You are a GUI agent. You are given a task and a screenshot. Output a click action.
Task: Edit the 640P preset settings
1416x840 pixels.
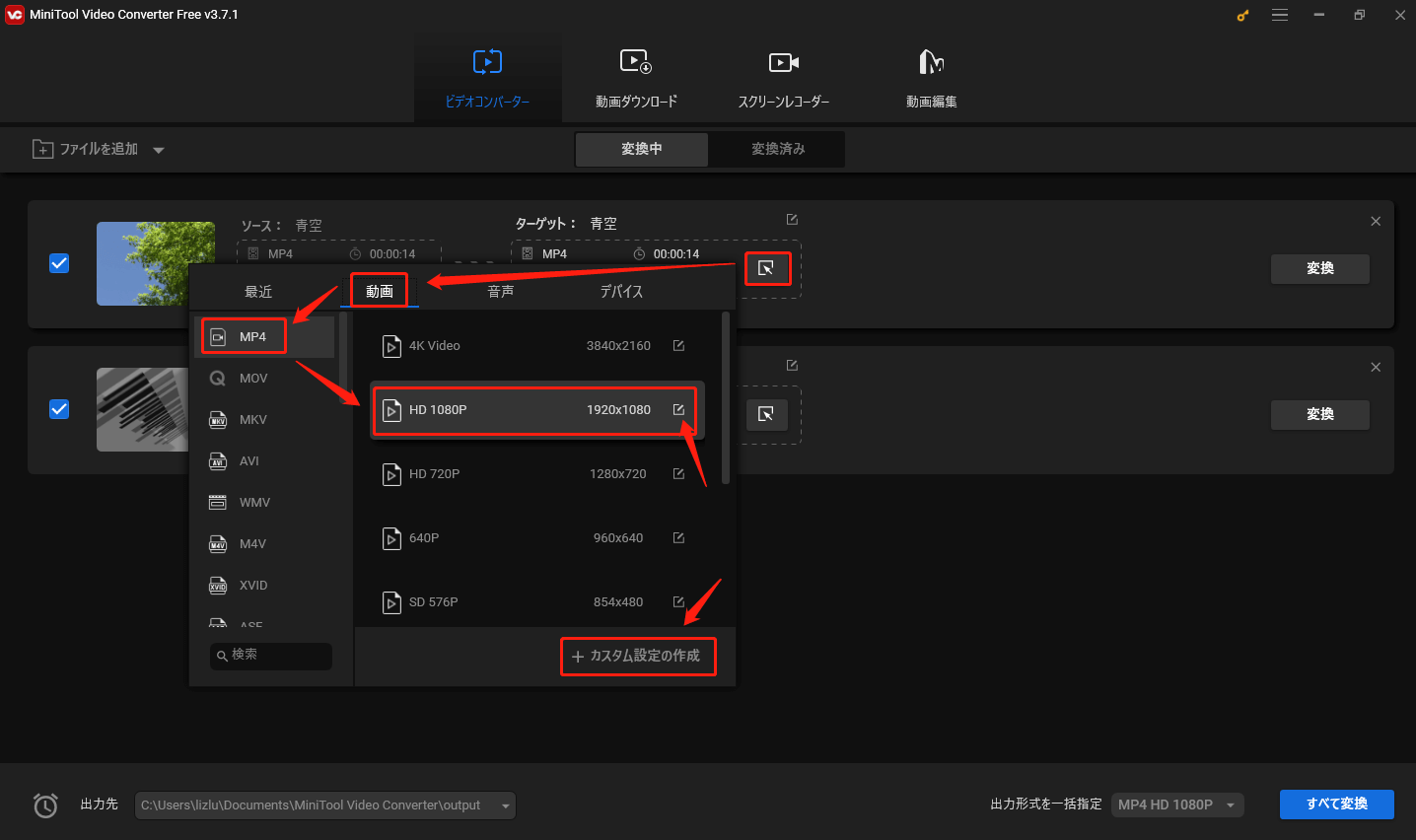[x=678, y=538]
